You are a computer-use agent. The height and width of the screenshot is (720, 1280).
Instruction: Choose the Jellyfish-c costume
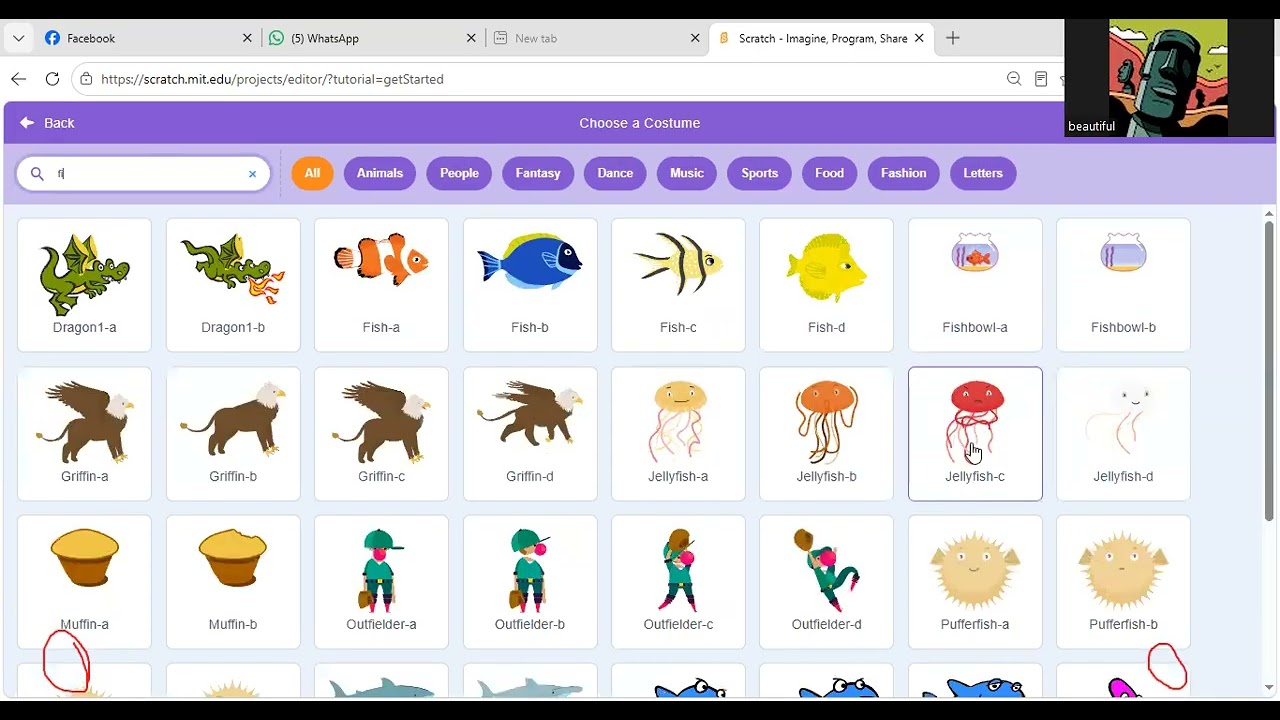point(975,434)
